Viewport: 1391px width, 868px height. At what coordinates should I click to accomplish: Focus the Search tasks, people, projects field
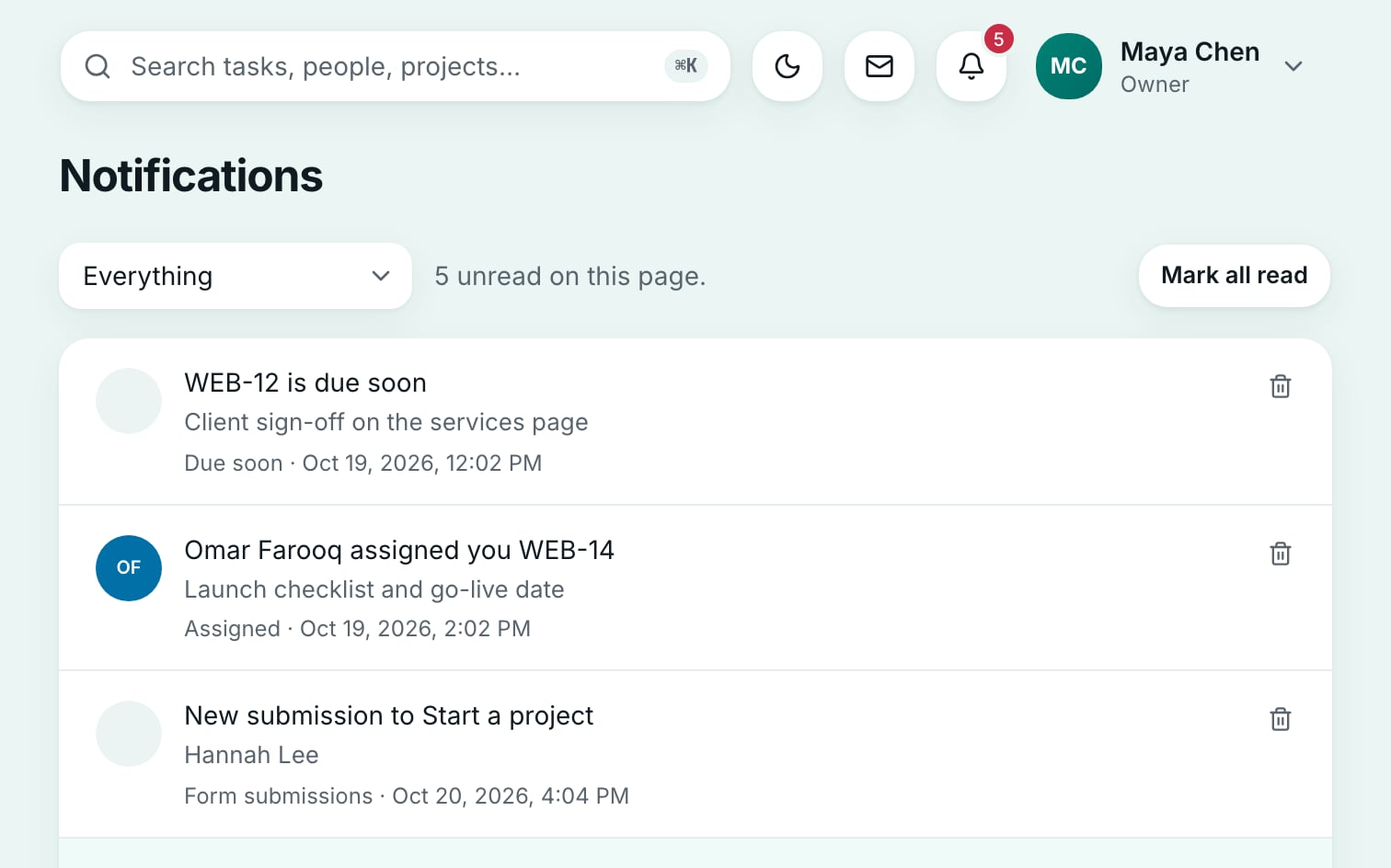396,66
